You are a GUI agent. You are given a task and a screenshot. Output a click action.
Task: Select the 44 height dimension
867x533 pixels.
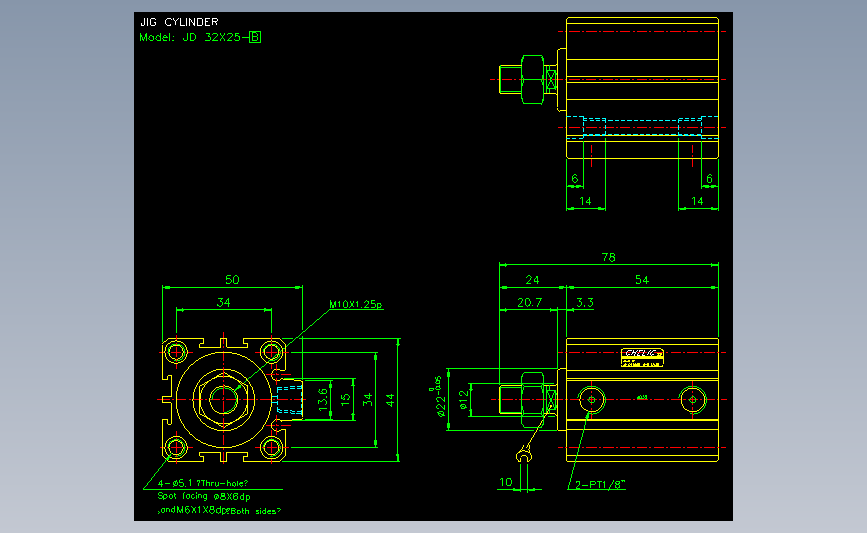click(390, 400)
